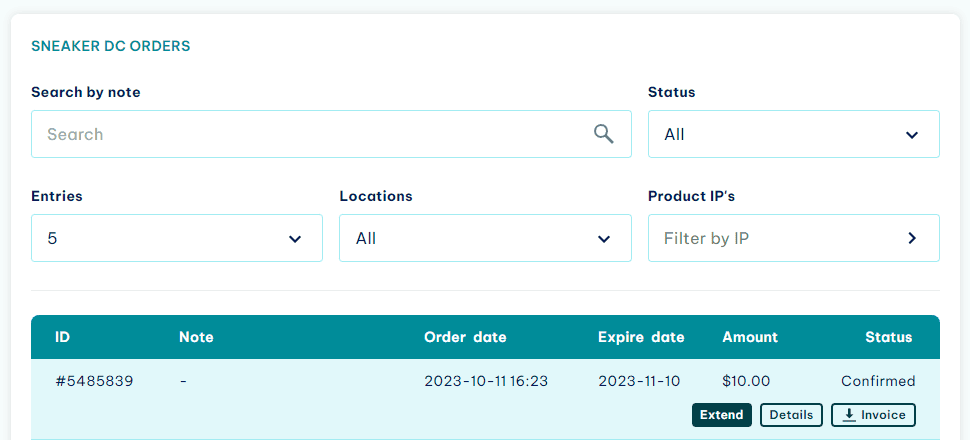Click the download icon on Invoice button
Viewport: 970px width, 440px height.
coord(849,415)
